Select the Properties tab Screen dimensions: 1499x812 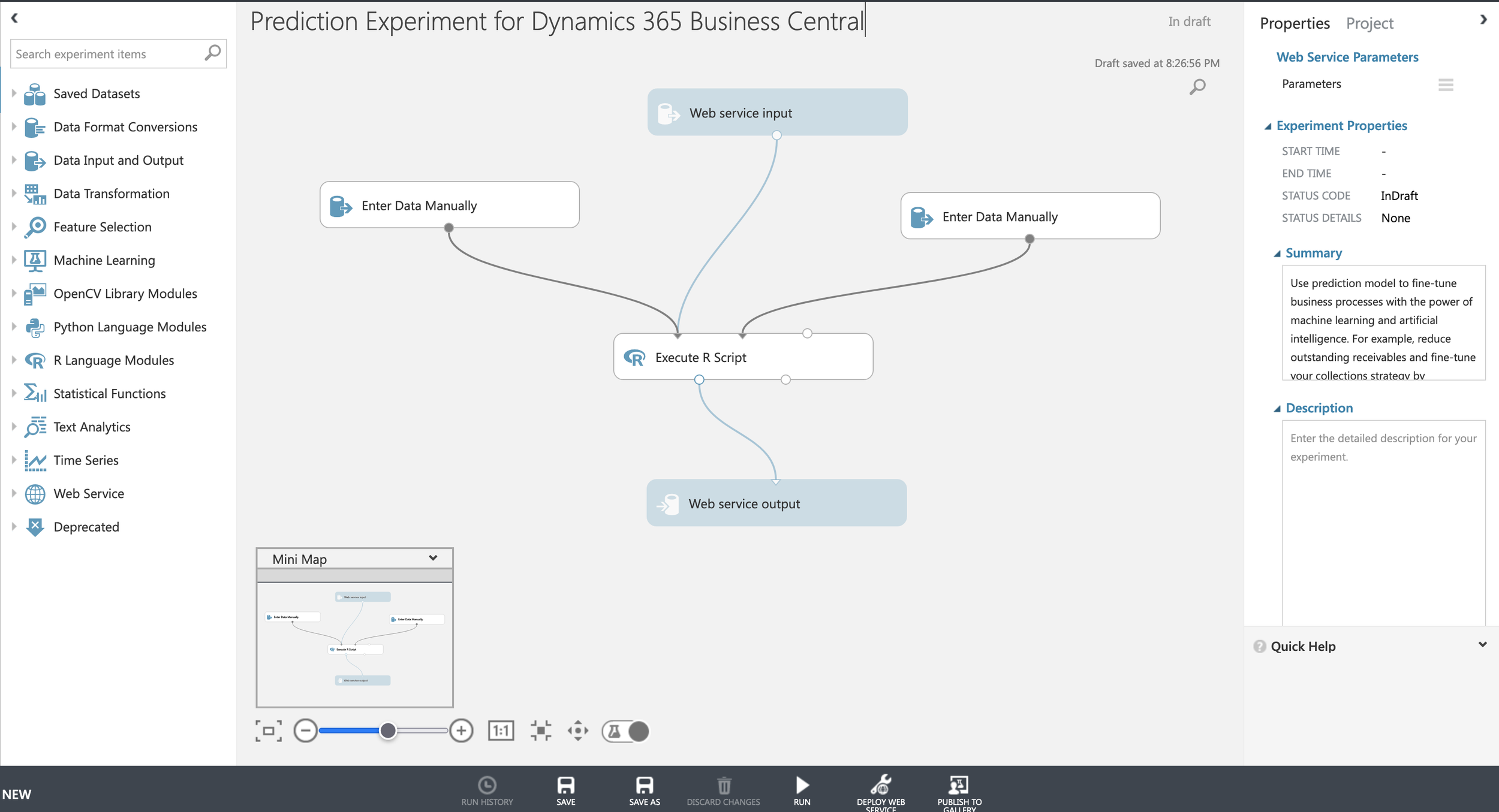(1295, 23)
